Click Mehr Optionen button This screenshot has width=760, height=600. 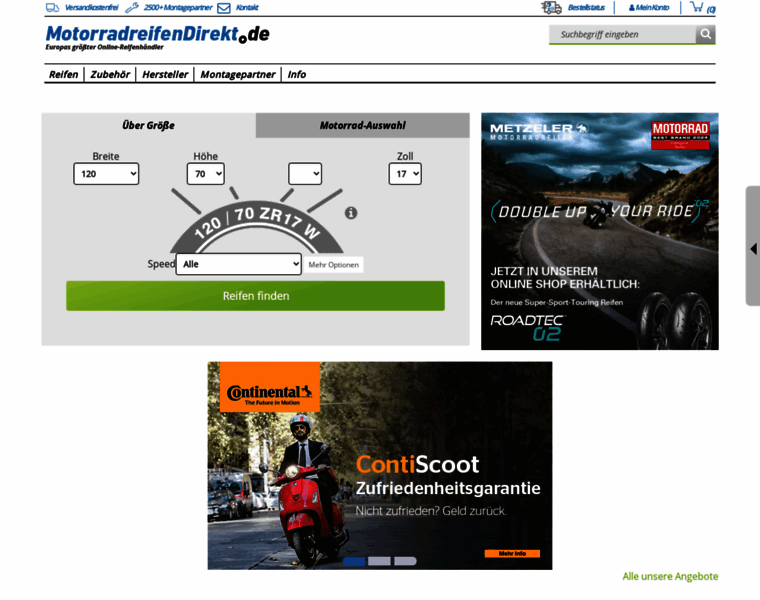333,265
